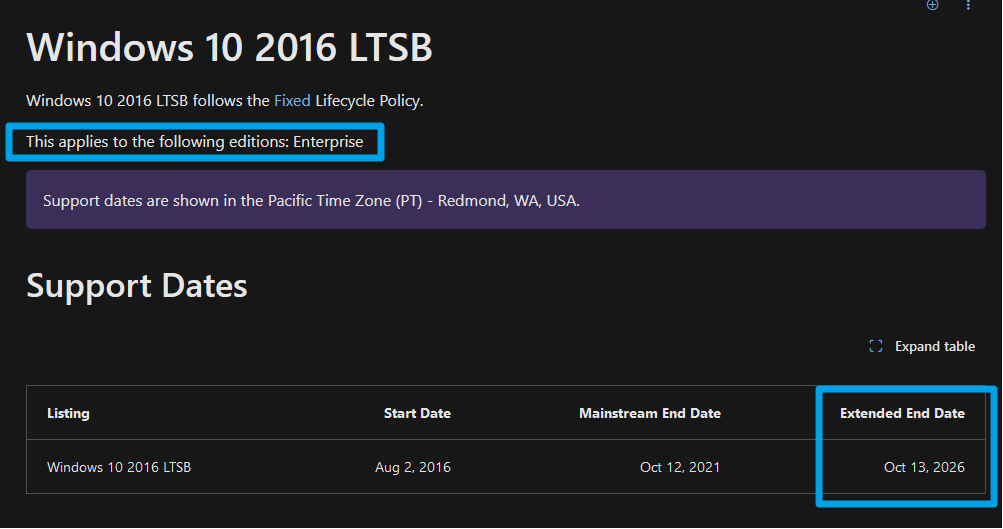Click the Pacific Time Zone notice banner
Screen dimensions: 1003x529
(505, 200)
